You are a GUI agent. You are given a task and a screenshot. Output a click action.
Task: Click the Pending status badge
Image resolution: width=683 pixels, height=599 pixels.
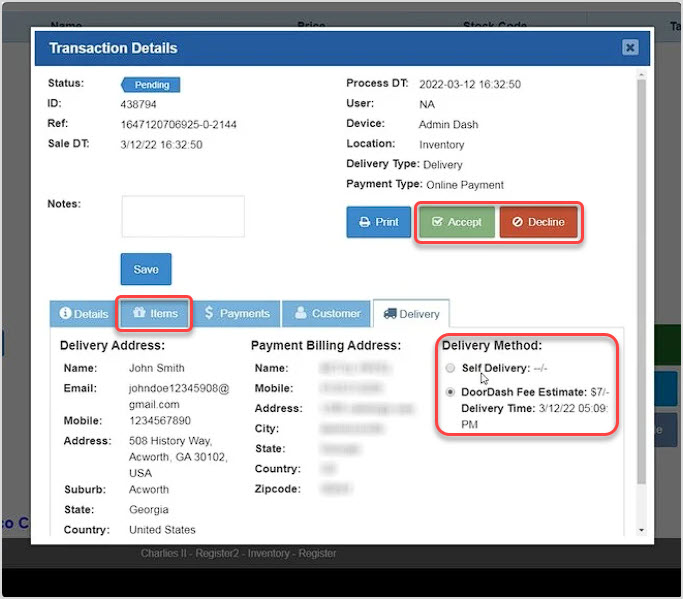pyautogui.click(x=151, y=85)
